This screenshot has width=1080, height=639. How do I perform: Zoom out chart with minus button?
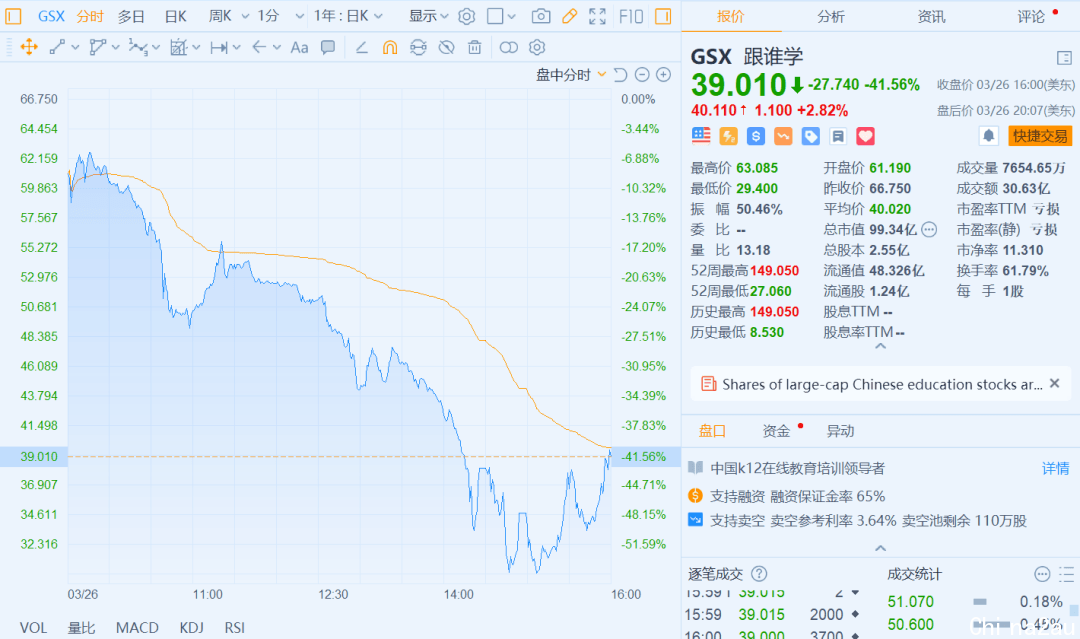tap(642, 74)
